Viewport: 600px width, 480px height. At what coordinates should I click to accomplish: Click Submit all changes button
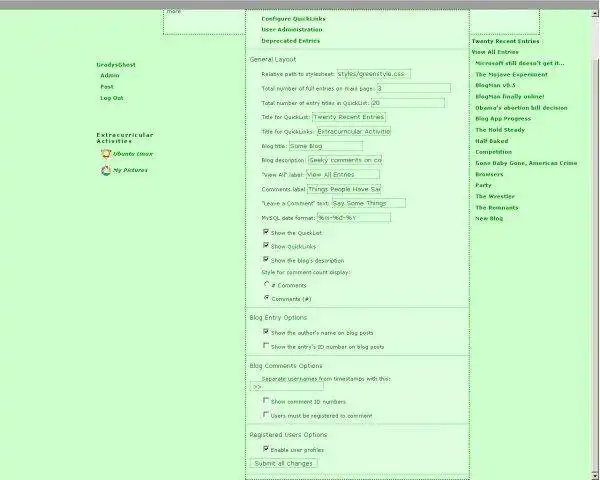(284, 464)
